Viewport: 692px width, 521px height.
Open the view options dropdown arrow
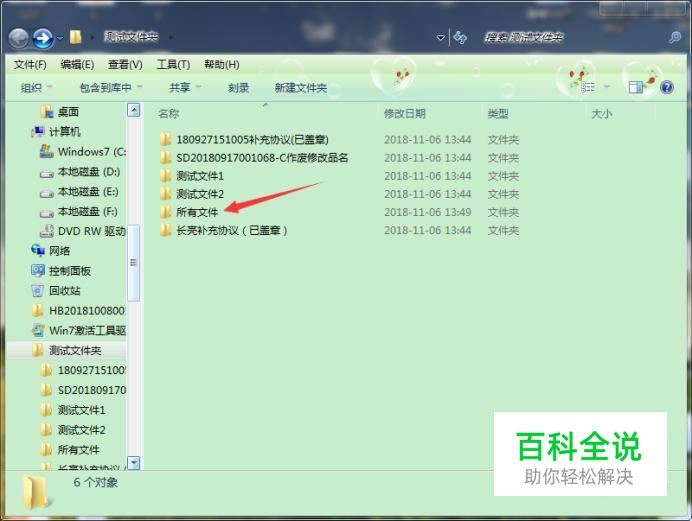pyautogui.click(x=606, y=87)
